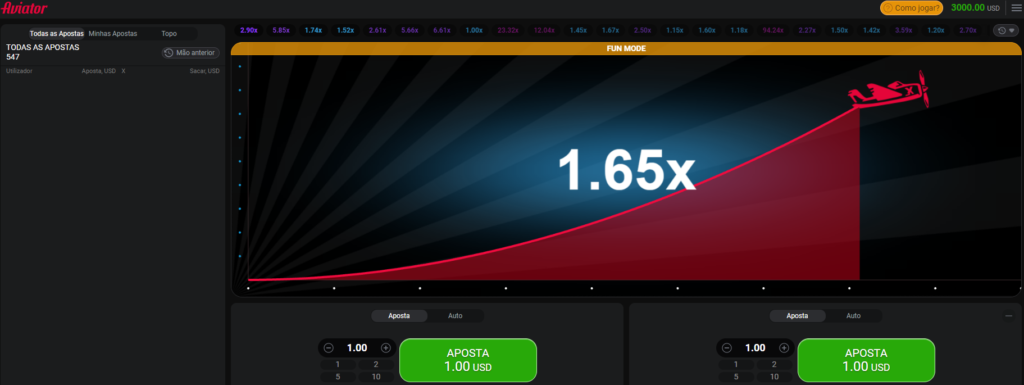1024x385 pixels.
Task: Place bet with right APOSTA 1.00 USD button
Action: [866, 360]
